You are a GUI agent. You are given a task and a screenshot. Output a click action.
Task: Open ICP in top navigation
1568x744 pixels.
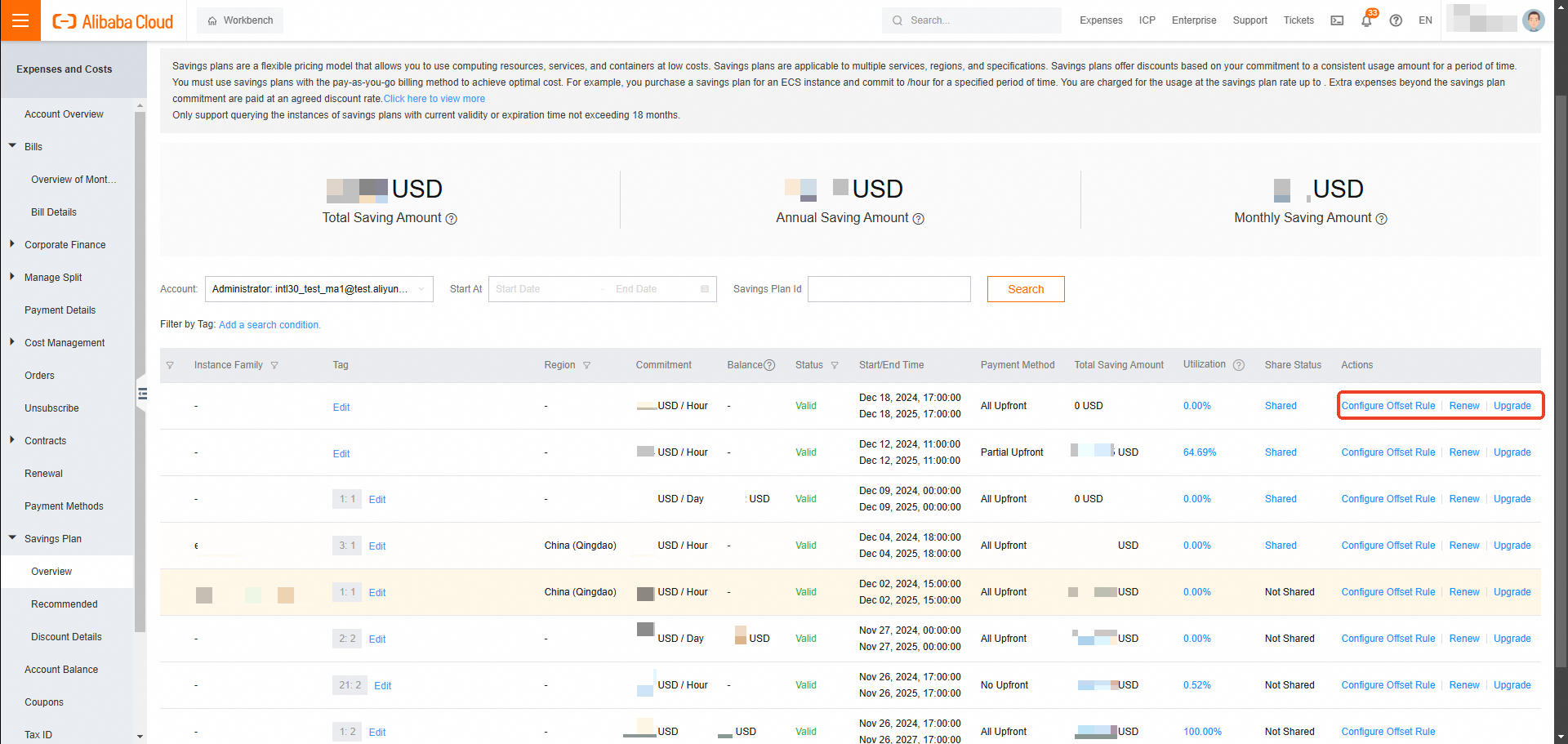pos(1147,20)
